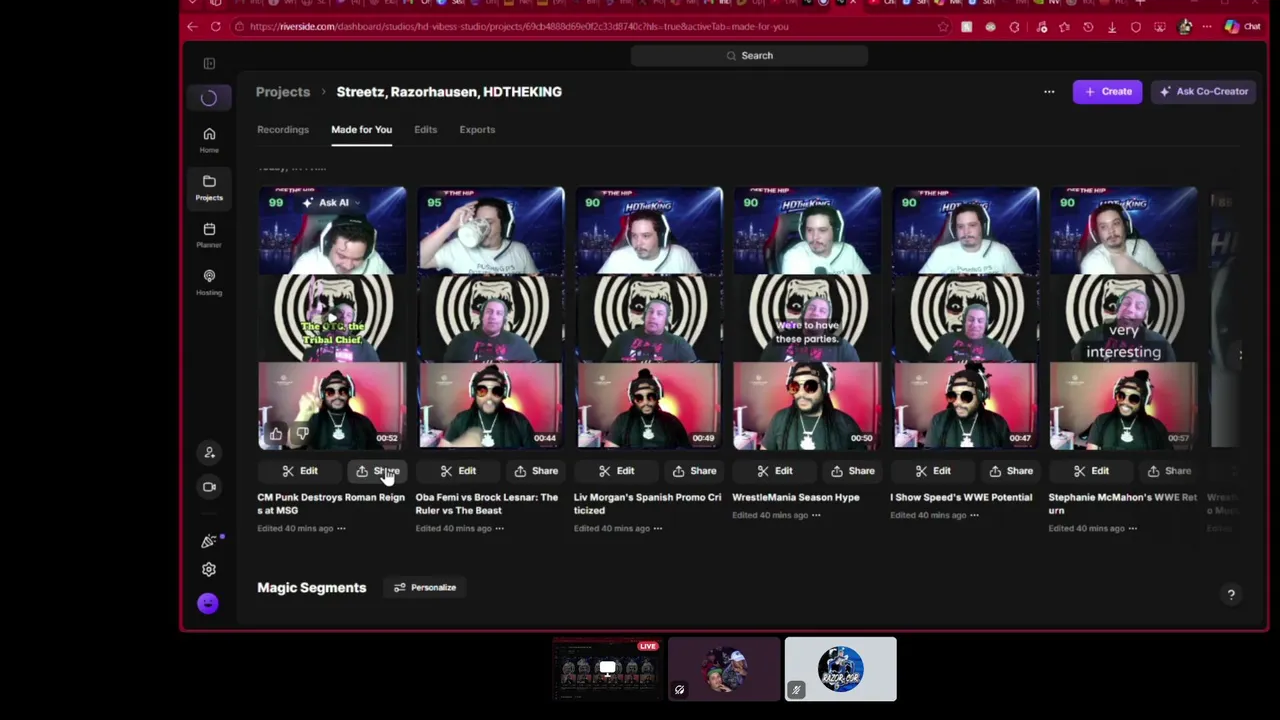Open the browser Chat sidebar button
The height and width of the screenshot is (720, 1280).
1243,27
